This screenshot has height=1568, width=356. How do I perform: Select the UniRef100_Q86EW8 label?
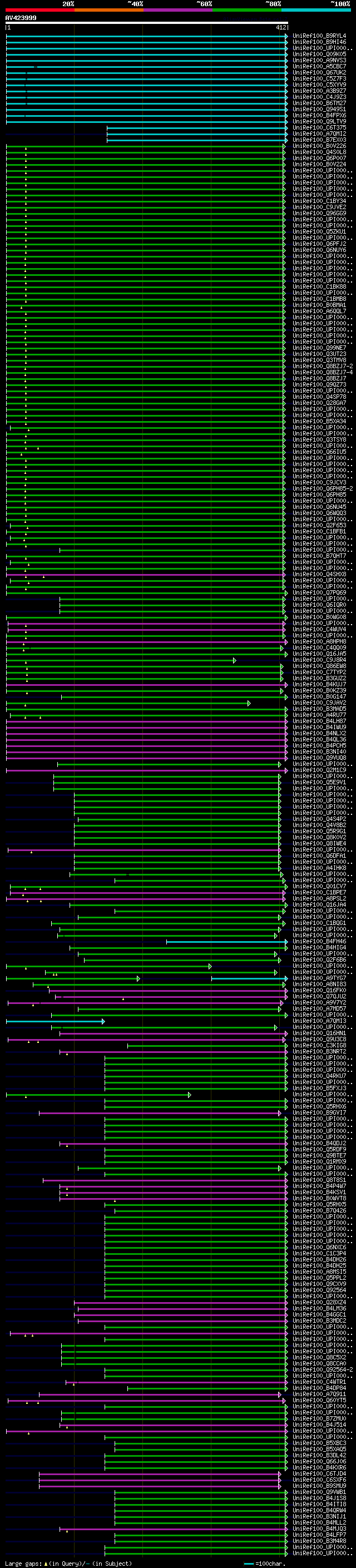pos(319,666)
